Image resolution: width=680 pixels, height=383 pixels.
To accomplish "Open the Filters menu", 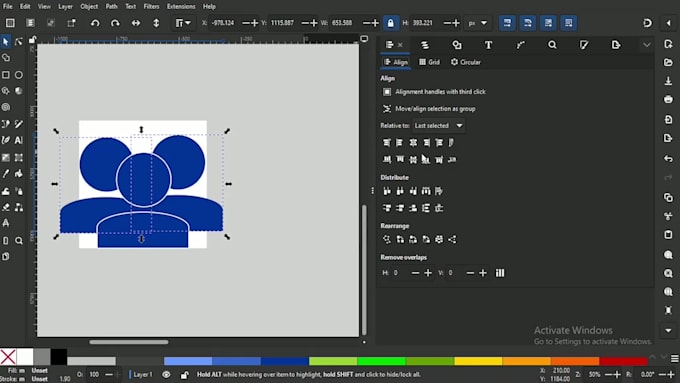I will point(151,7).
